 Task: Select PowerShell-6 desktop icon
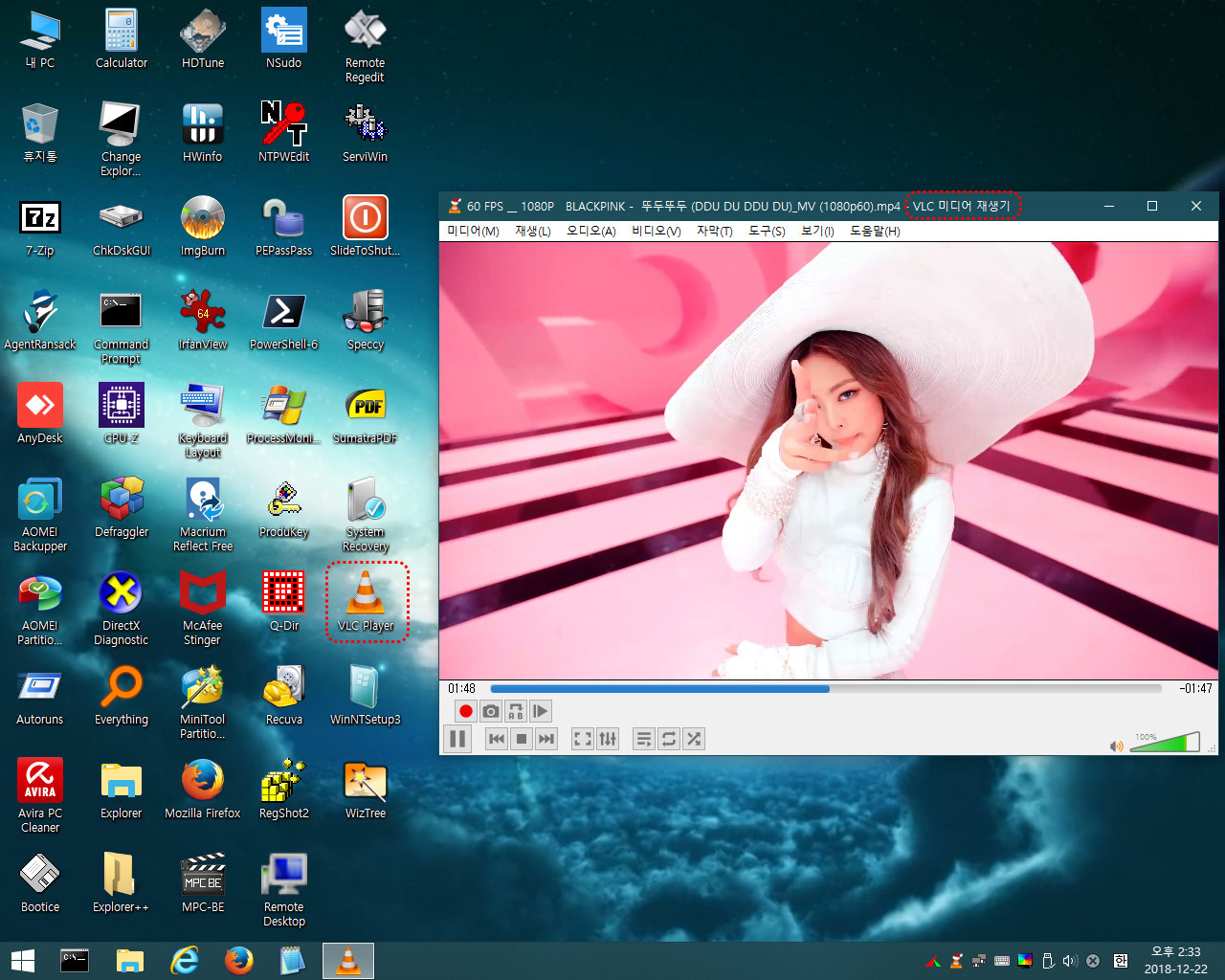coord(284,320)
